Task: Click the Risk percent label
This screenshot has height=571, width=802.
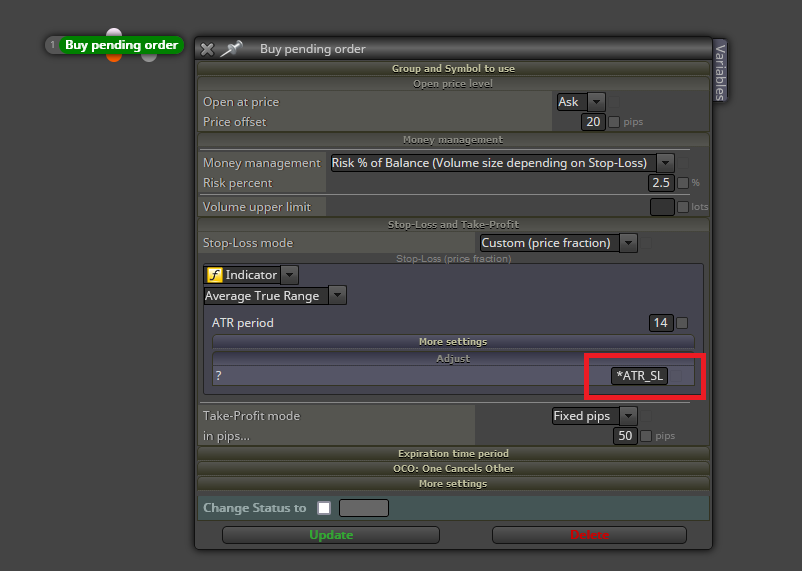Action: [237, 183]
